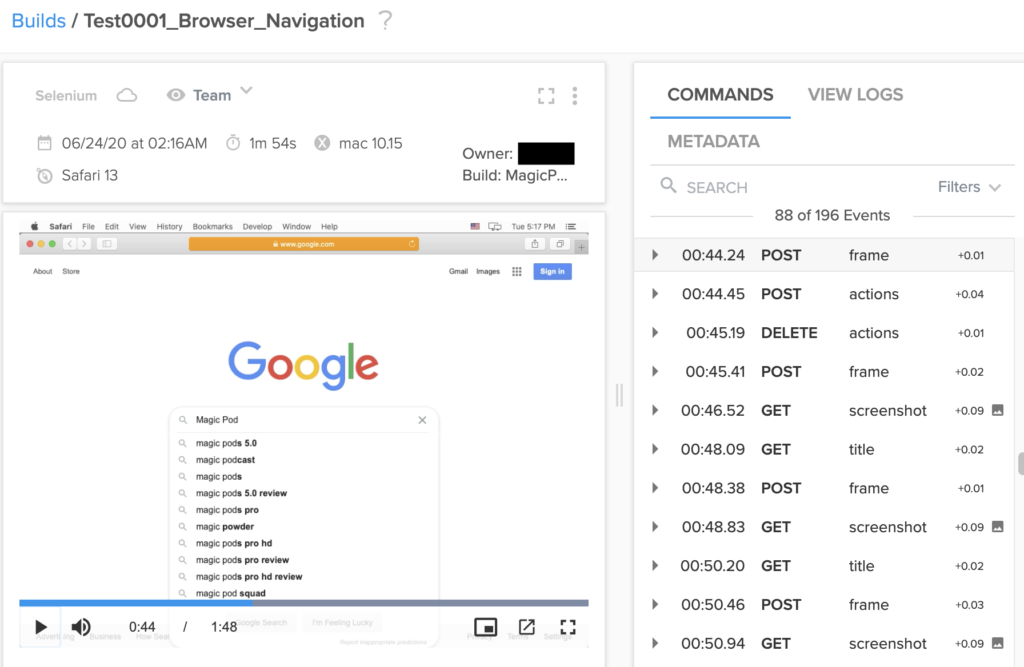Toggle the Team visibility eye icon
Viewport: 1024px width, 667px height.
[x=175, y=95]
